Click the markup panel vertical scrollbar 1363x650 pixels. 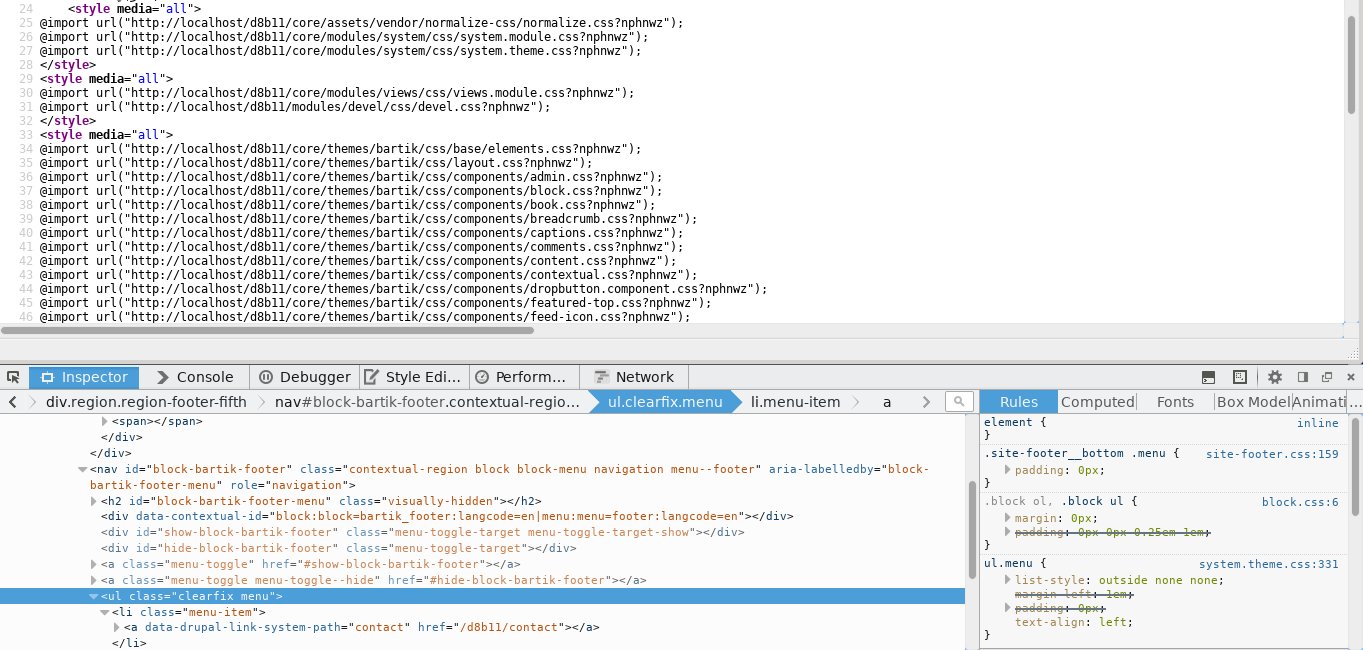[972, 530]
